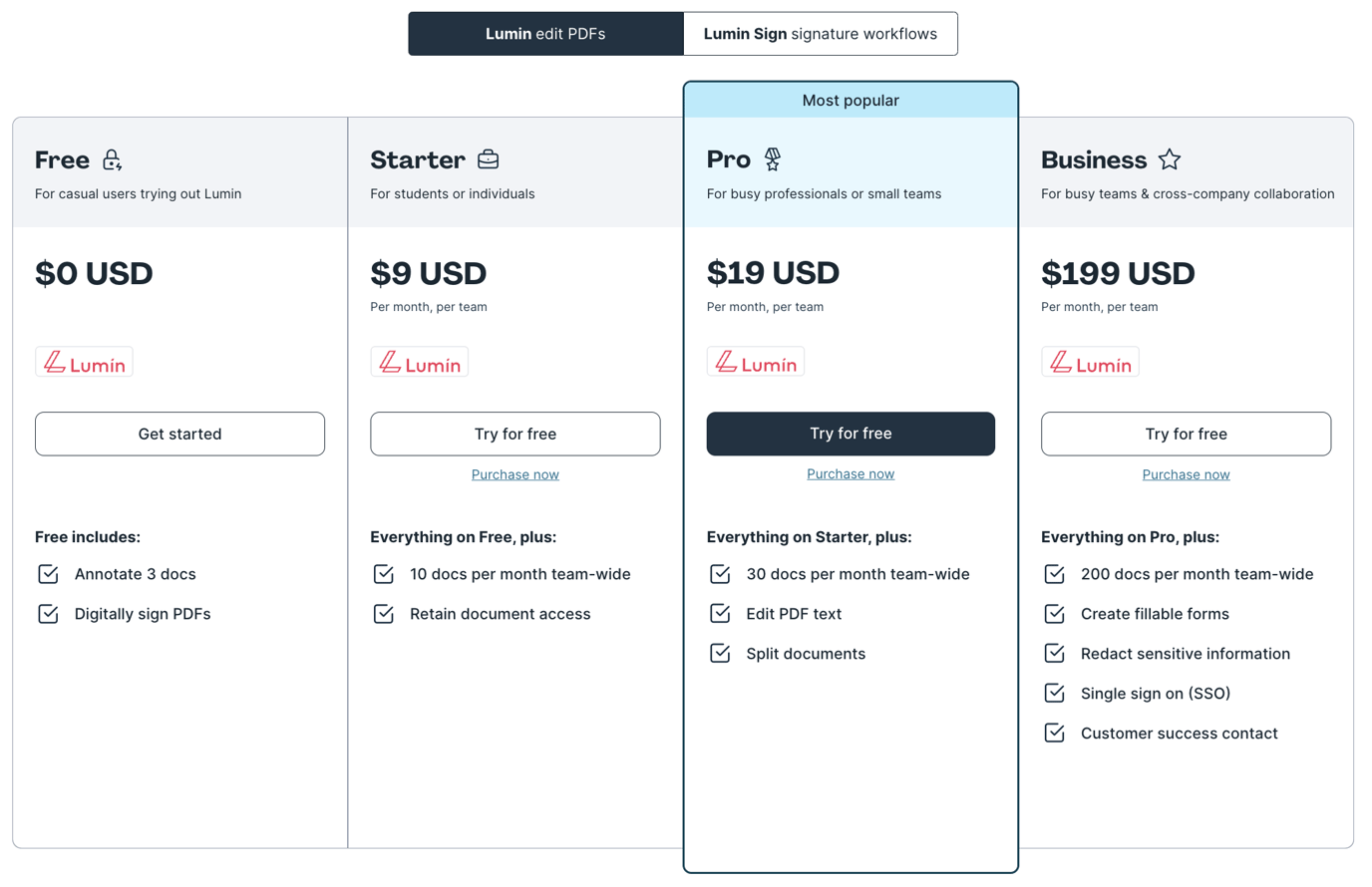Image resolution: width=1372 pixels, height=887 pixels.
Task: Click the checkmark icon beside Split documents
Action: tap(719, 653)
